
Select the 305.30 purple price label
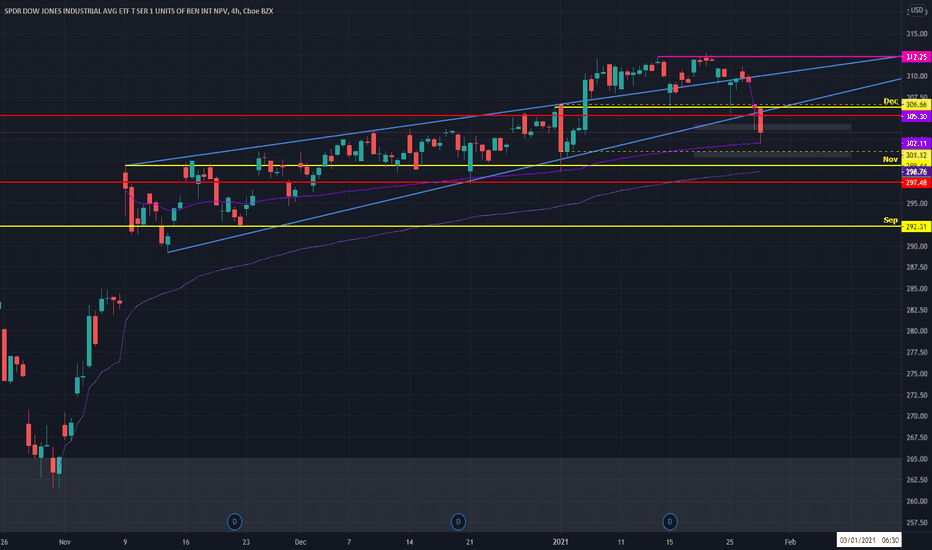(916, 117)
